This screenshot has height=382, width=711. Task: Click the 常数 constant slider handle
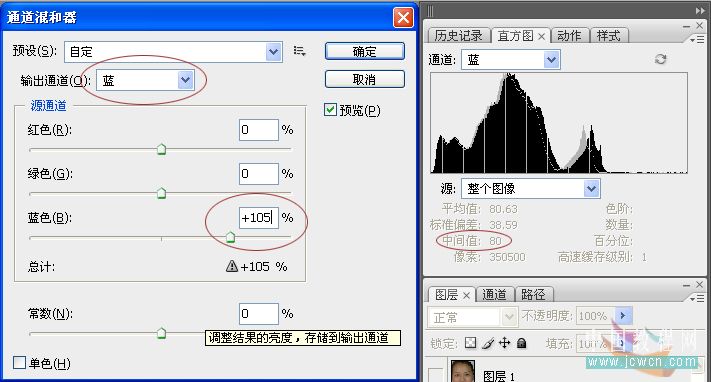coord(161,333)
